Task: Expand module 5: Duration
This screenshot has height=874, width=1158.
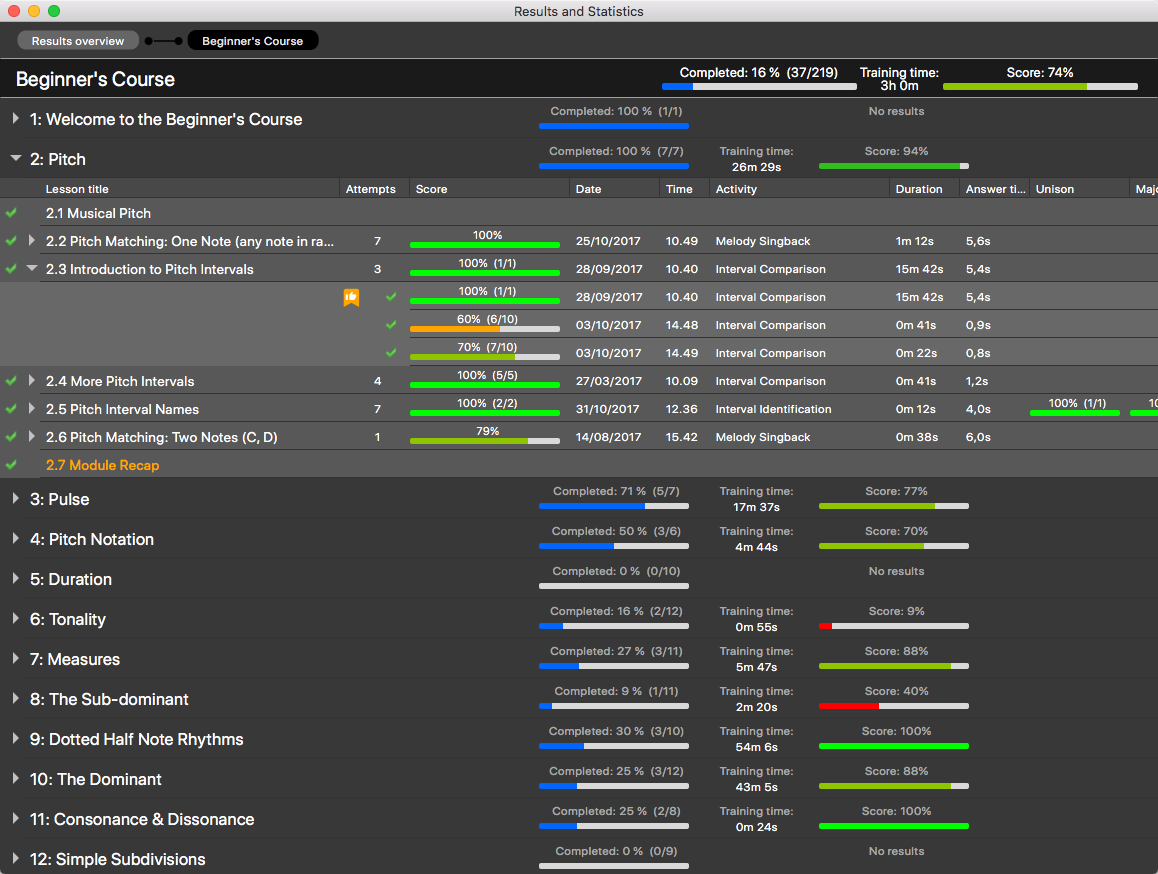Action: click(x=16, y=578)
